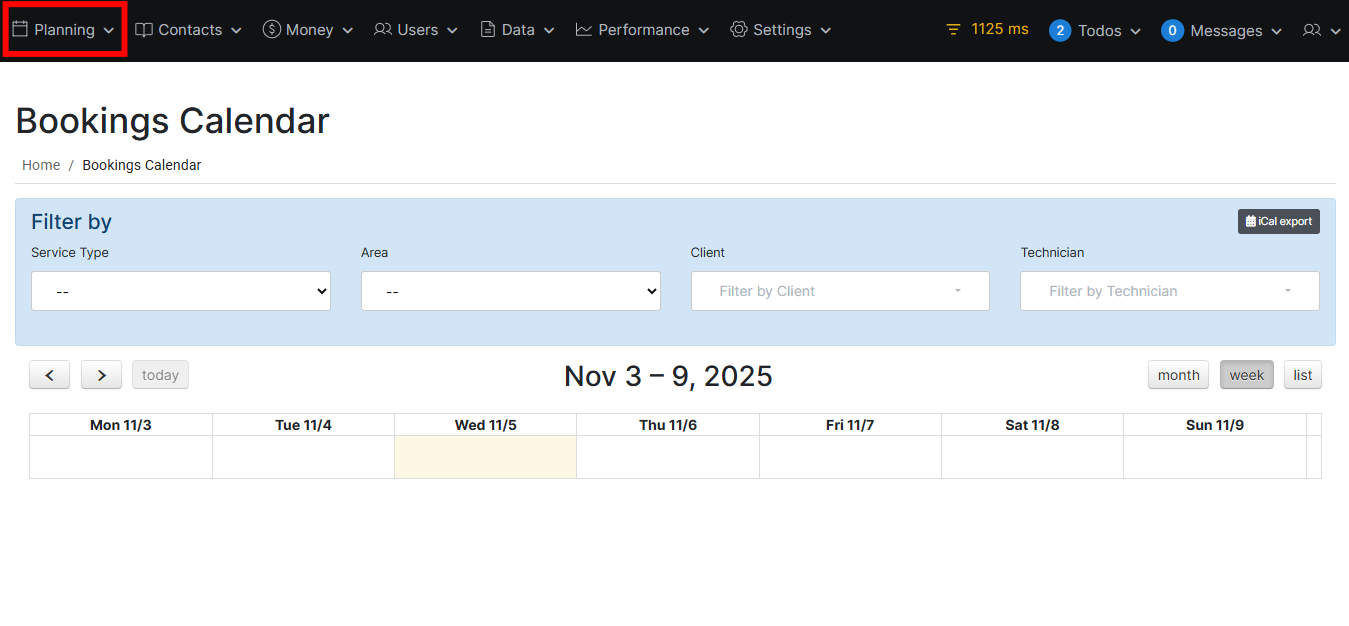Image resolution: width=1349 pixels, height=626 pixels.
Task: Open the Todos badge showing 2
Action: pyautogui.click(x=1060, y=31)
